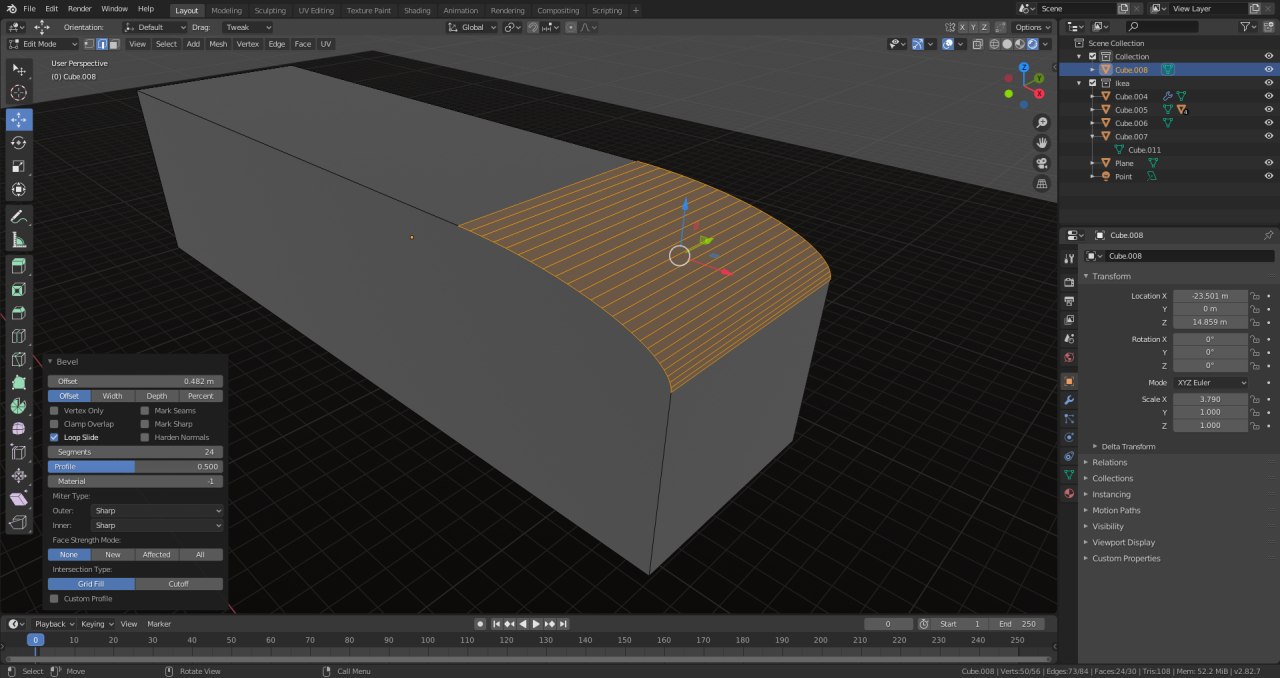Select the Cursor tool in toolbar
The width and height of the screenshot is (1280, 678).
[x=19, y=93]
